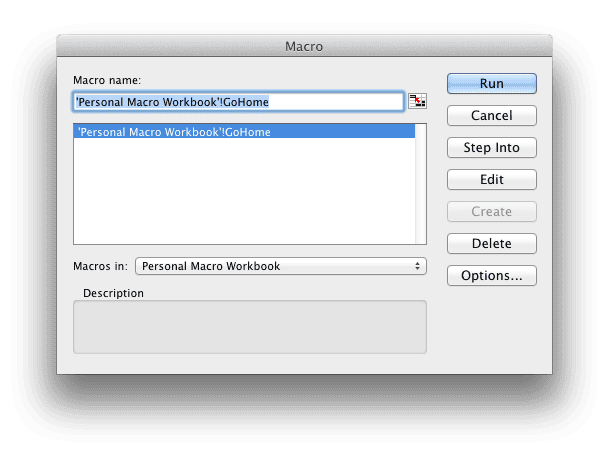Image resolution: width=609 pixels, height=453 pixels.
Task: Click the empty Description box
Action: point(250,327)
